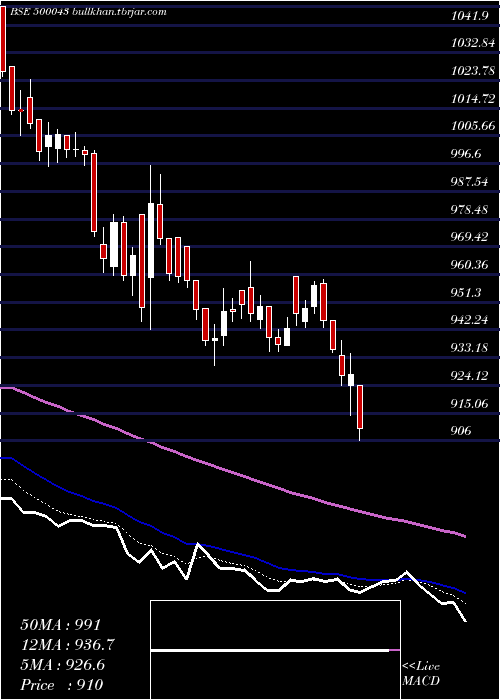Click the 1023.78 price axis label

coord(473,71)
